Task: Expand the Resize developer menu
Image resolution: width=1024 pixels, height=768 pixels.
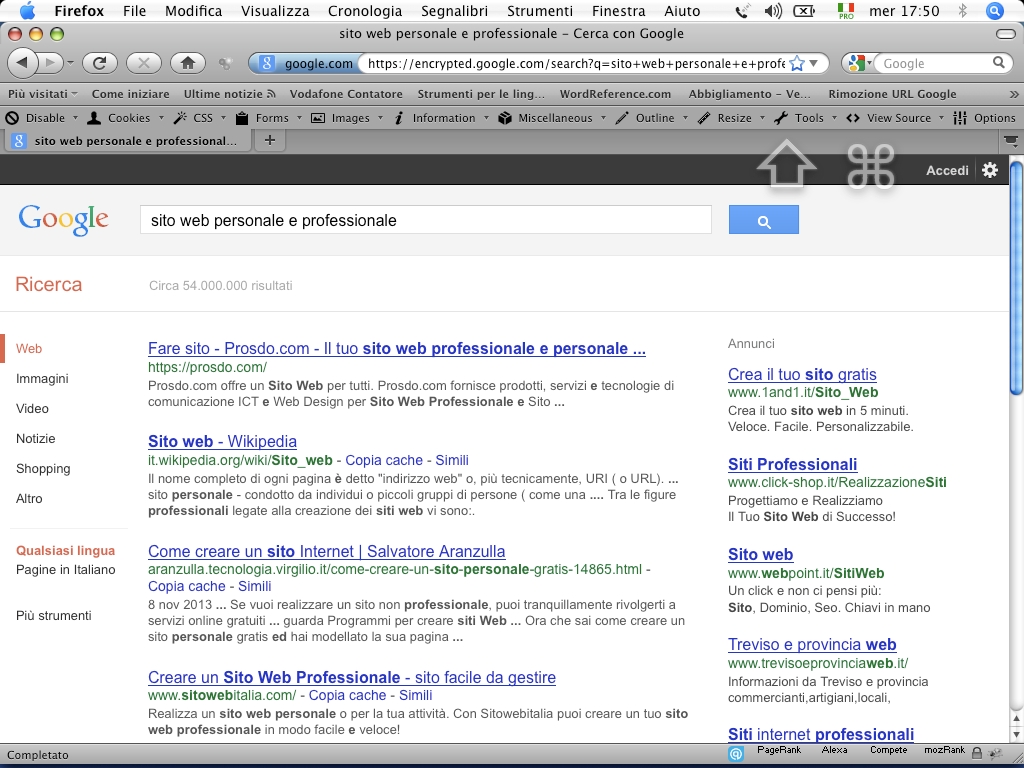Action: (731, 118)
